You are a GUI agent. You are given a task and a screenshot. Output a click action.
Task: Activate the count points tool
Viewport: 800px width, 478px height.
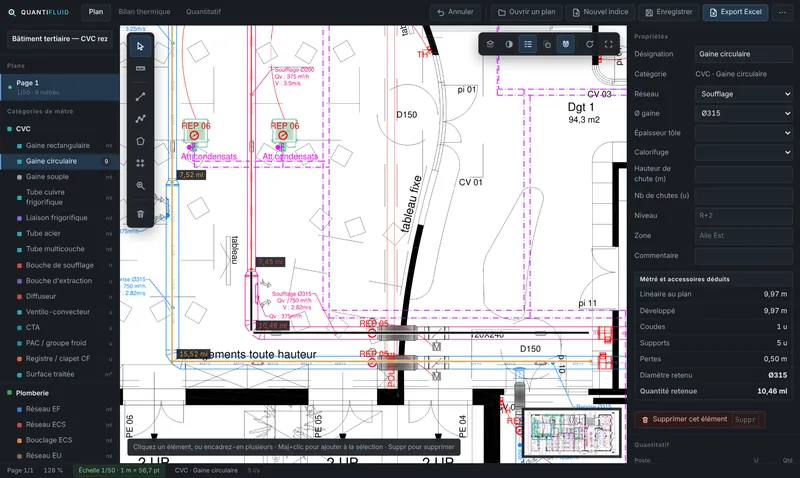(x=140, y=163)
